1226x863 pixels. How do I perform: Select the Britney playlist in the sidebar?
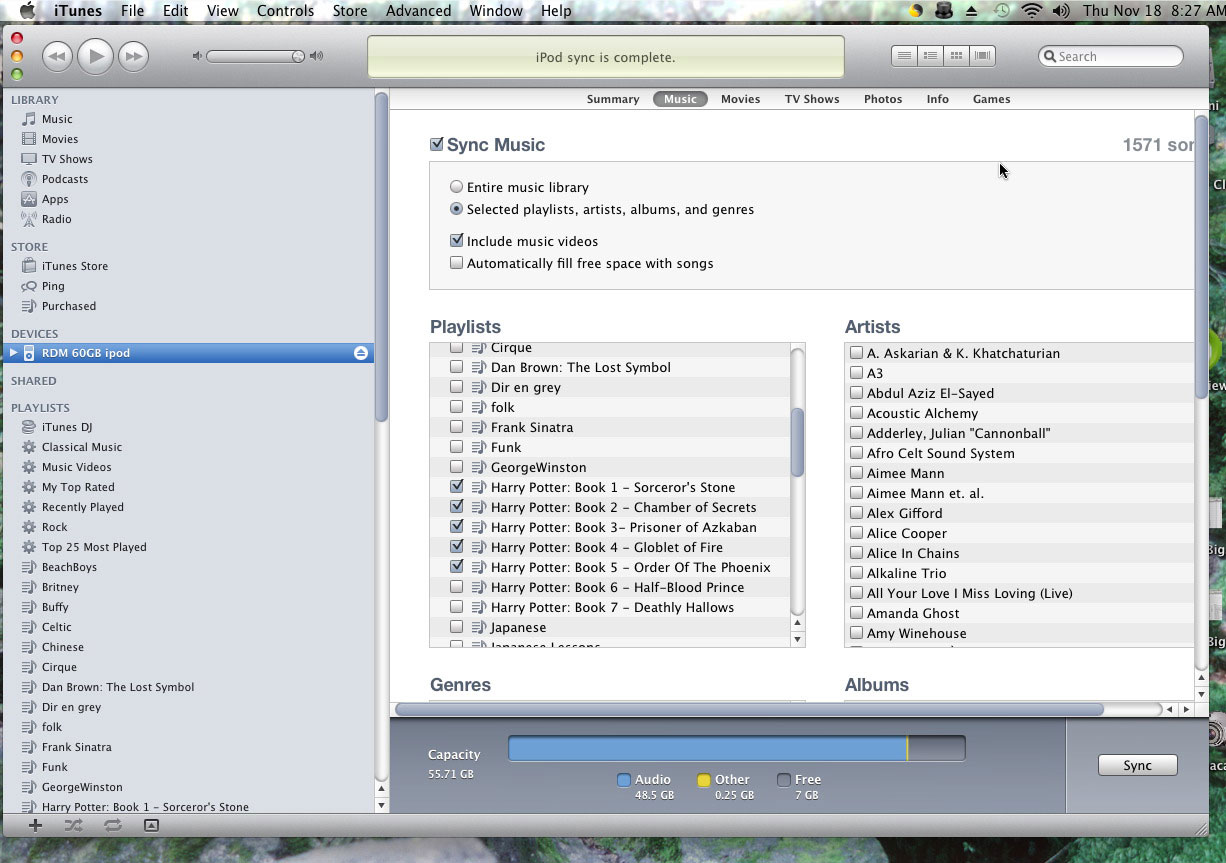60,587
